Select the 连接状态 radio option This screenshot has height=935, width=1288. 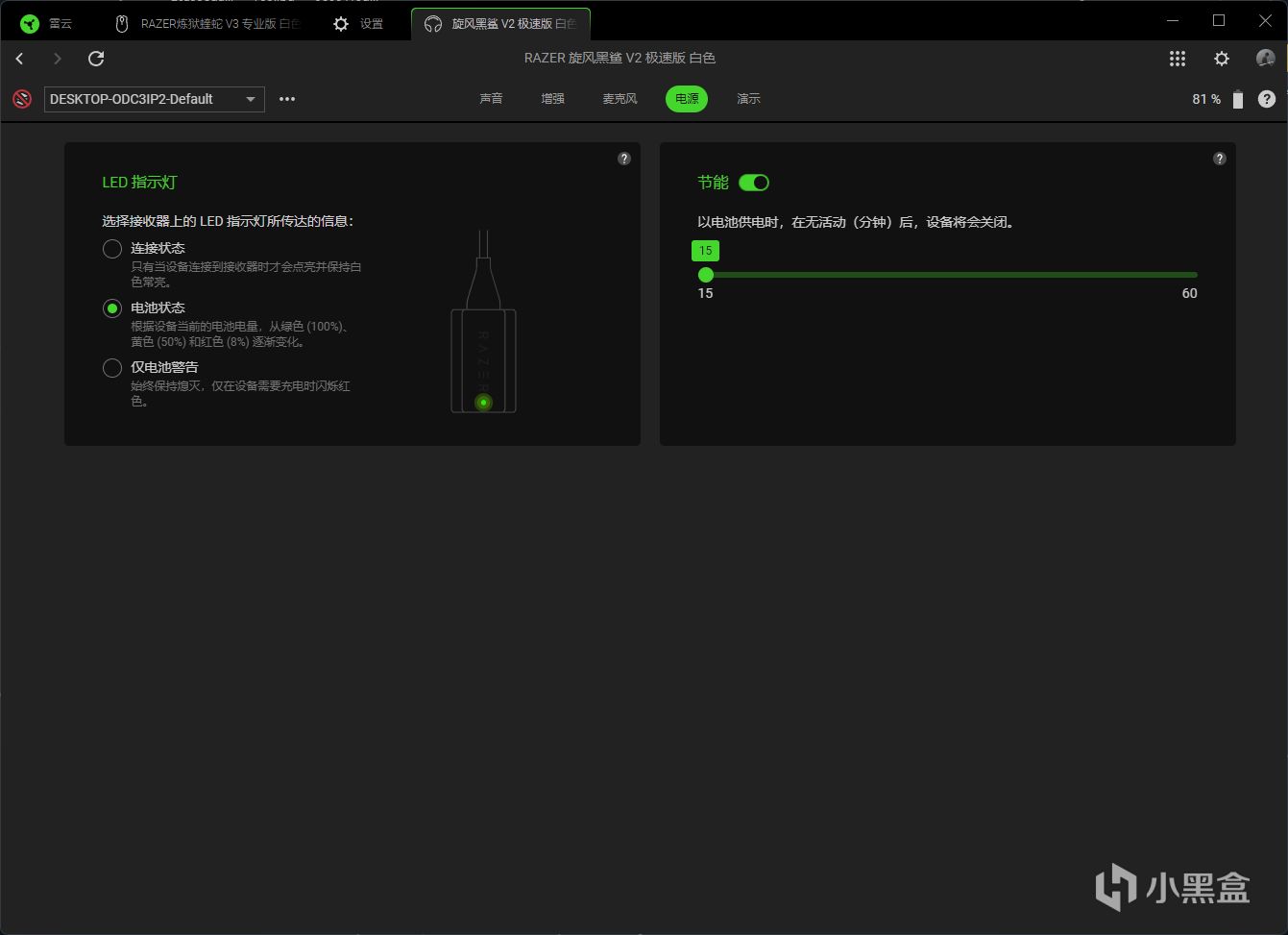tap(112, 249)
